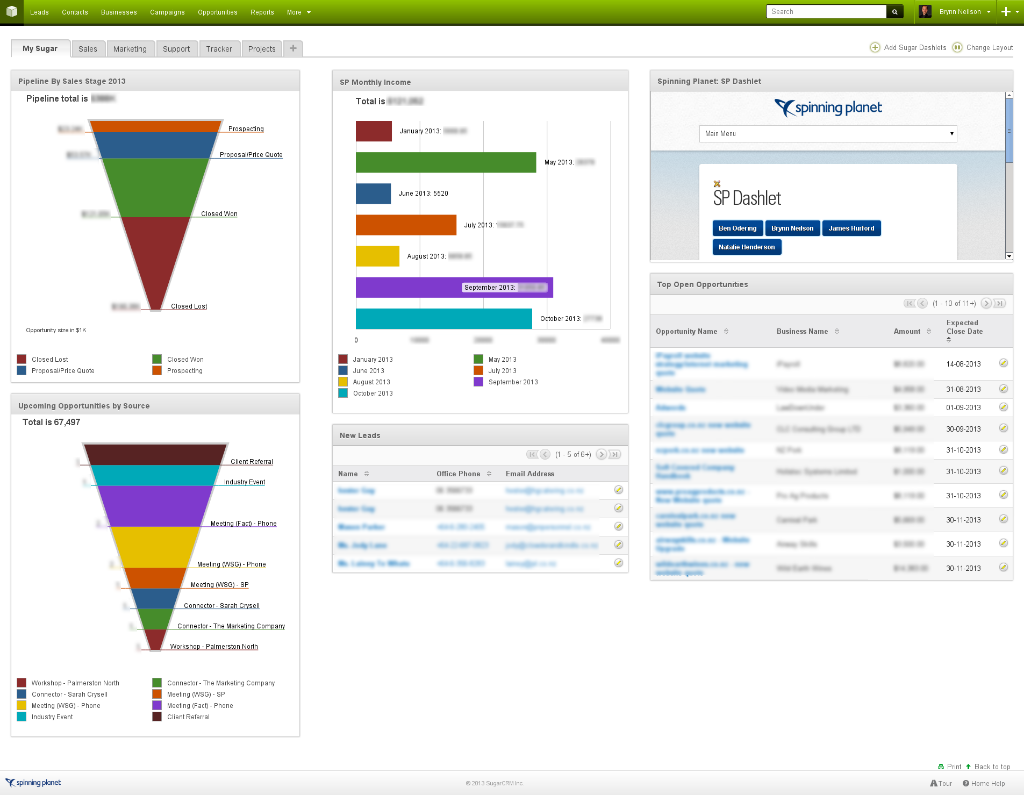Open the Main Menu dropdown in SP Dashlet
This screenshot has height=795, width=1024.
tap(828, 133)
